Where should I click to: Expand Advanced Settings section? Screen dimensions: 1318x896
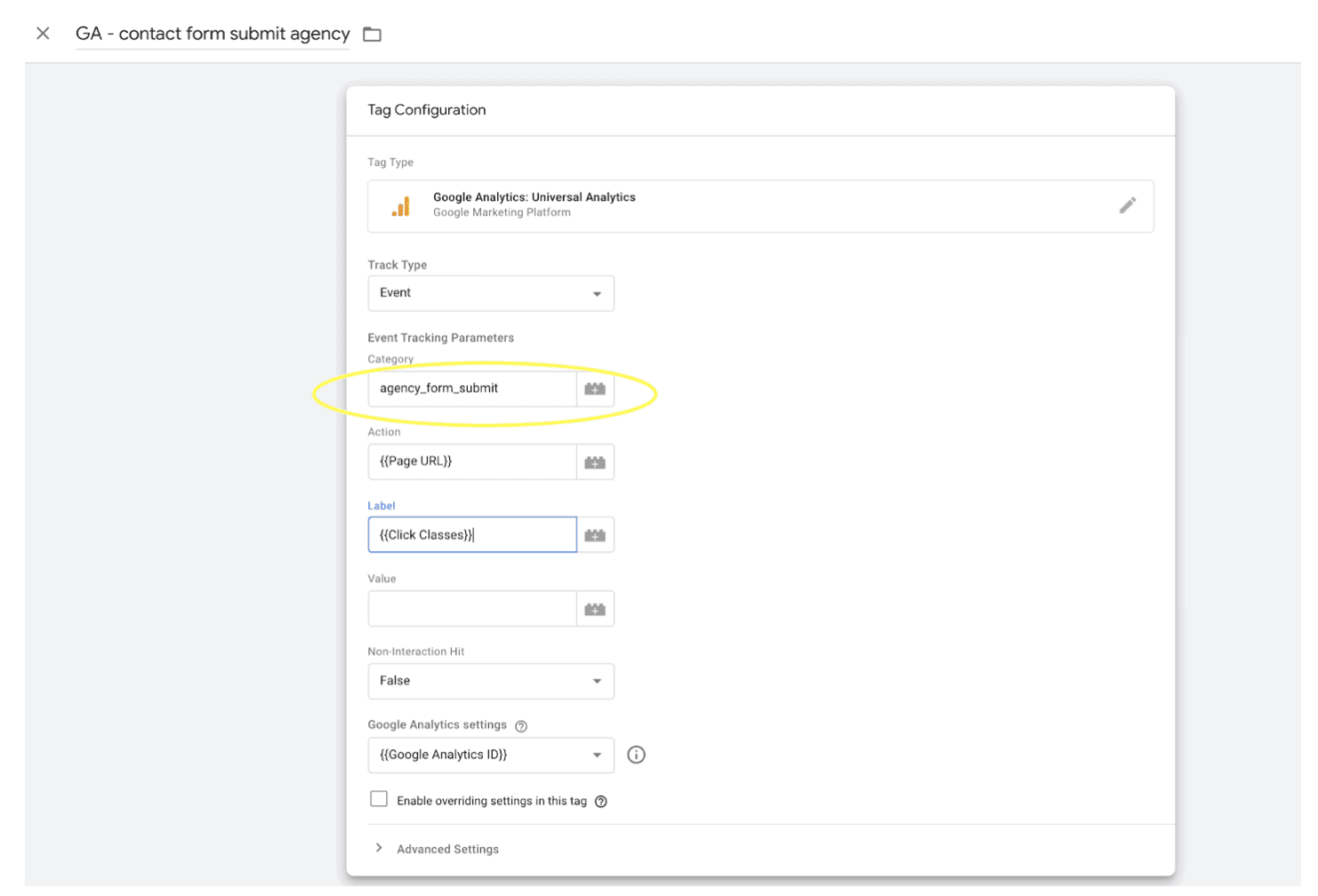[x=438, y=849]
